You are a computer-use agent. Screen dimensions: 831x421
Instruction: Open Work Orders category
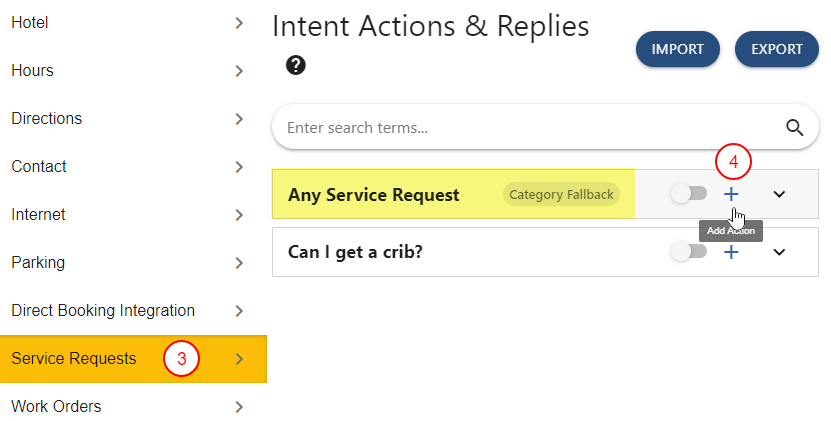(56, 407)
